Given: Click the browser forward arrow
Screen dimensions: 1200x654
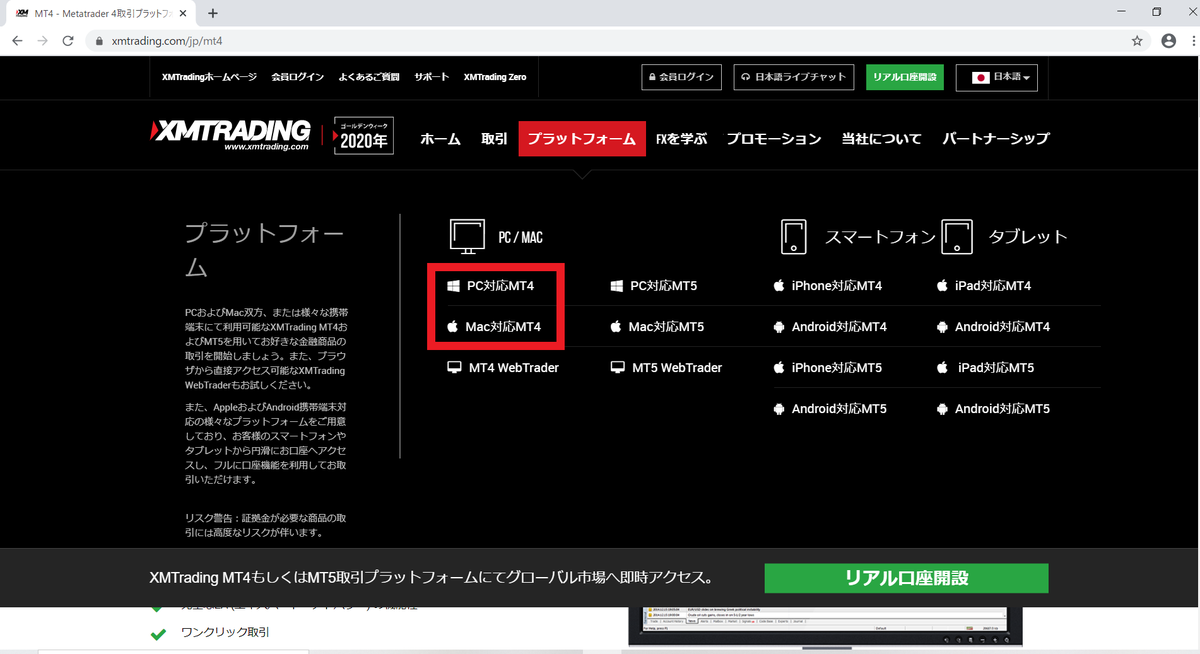Looking at the screenshot, I should [x=43, y=41].
